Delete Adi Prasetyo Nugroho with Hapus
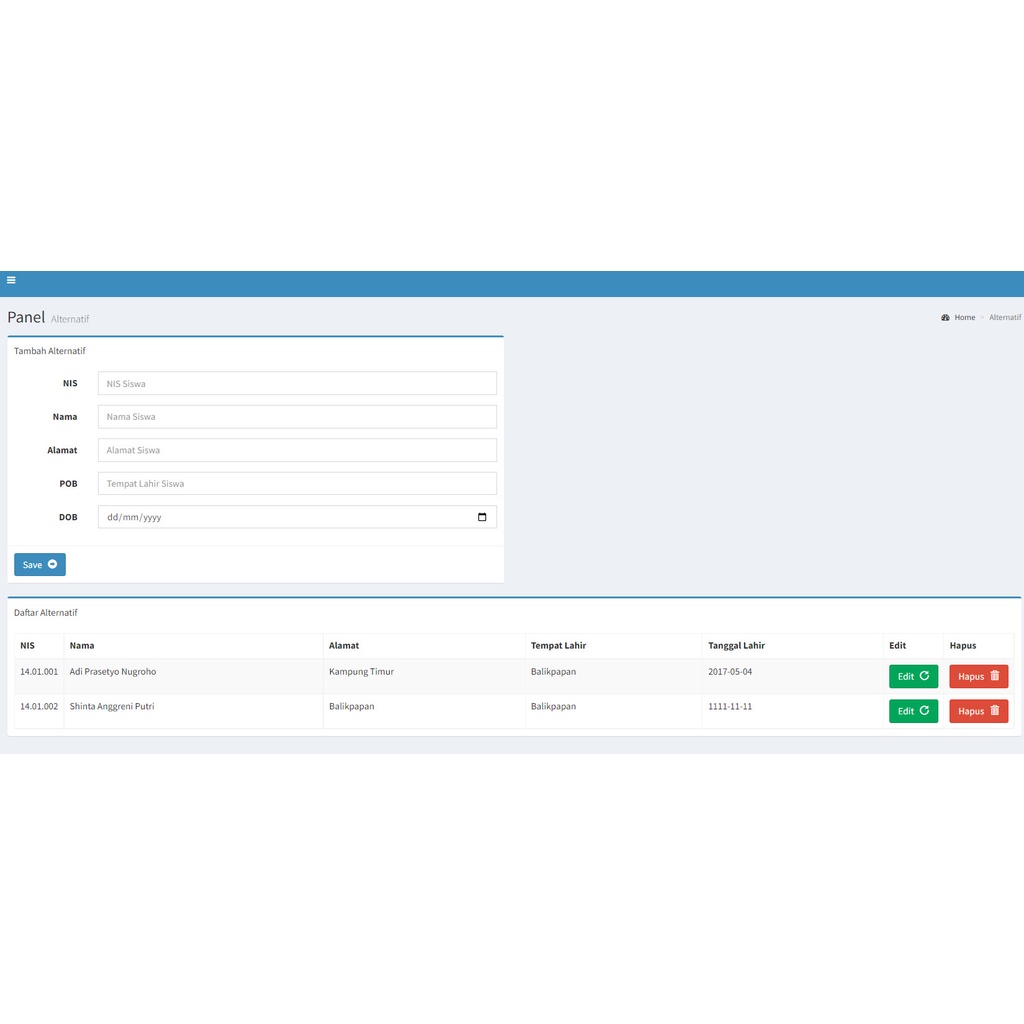This screenshot has height=1024, width=1024. [x=978, y=677]
